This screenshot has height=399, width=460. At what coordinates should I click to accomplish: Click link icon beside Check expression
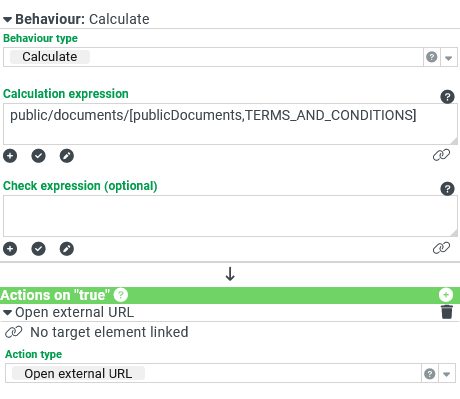pos(441,248)
